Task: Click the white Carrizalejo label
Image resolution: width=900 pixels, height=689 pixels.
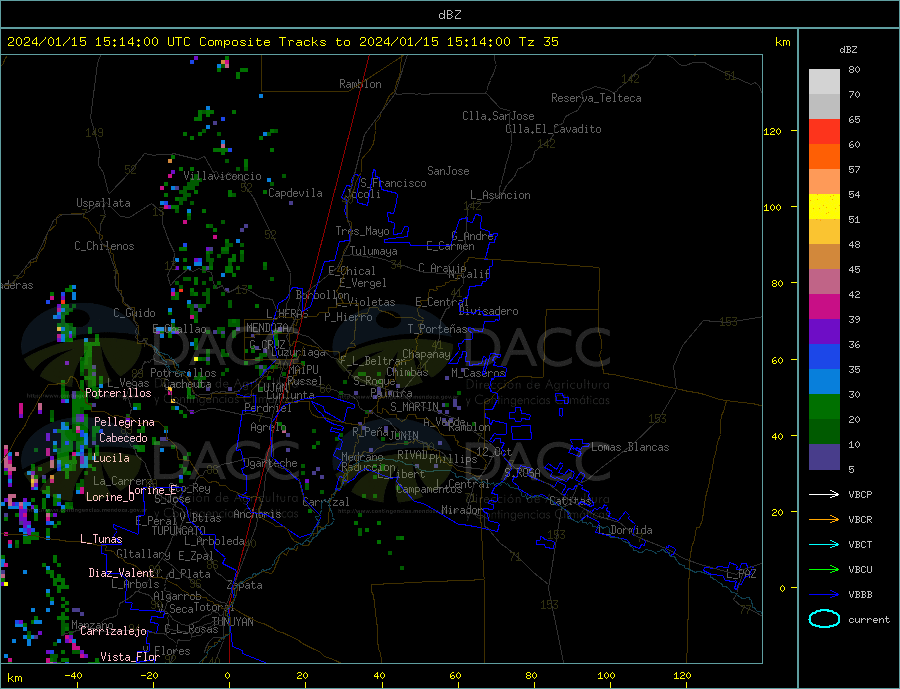Action: pos(113,632)
